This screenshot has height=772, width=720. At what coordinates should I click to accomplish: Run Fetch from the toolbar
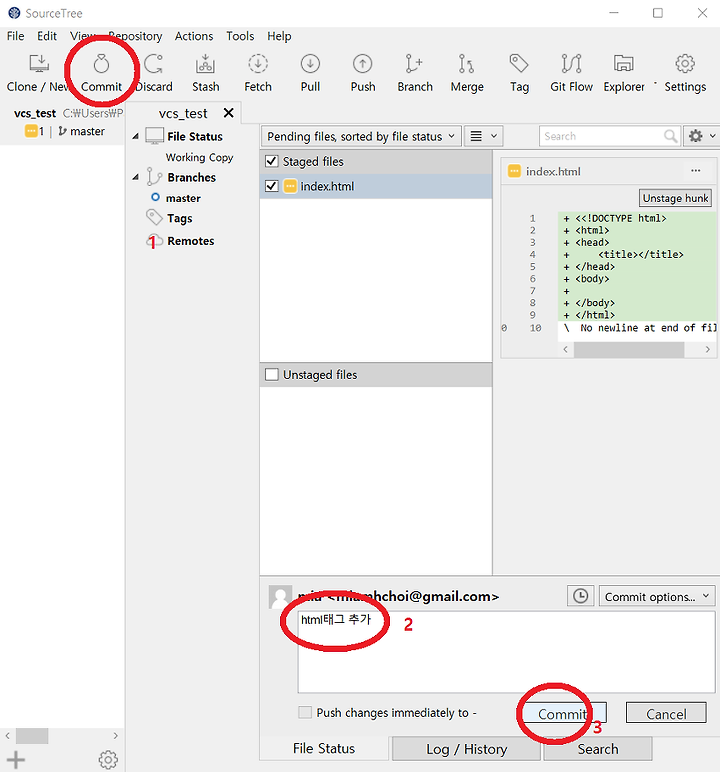point(258,73)
